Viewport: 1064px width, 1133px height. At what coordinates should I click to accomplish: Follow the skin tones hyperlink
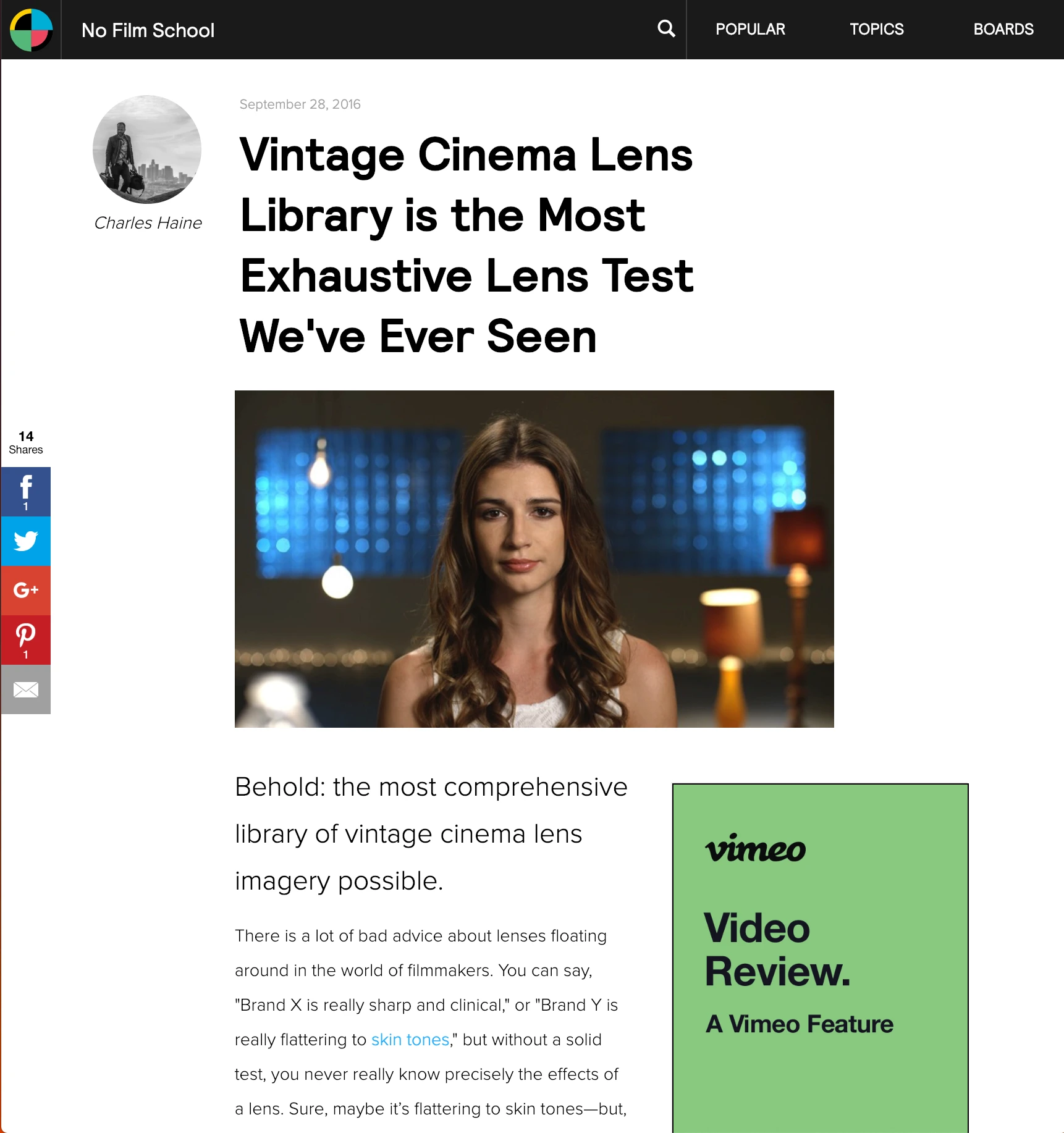pos(410,1040)
